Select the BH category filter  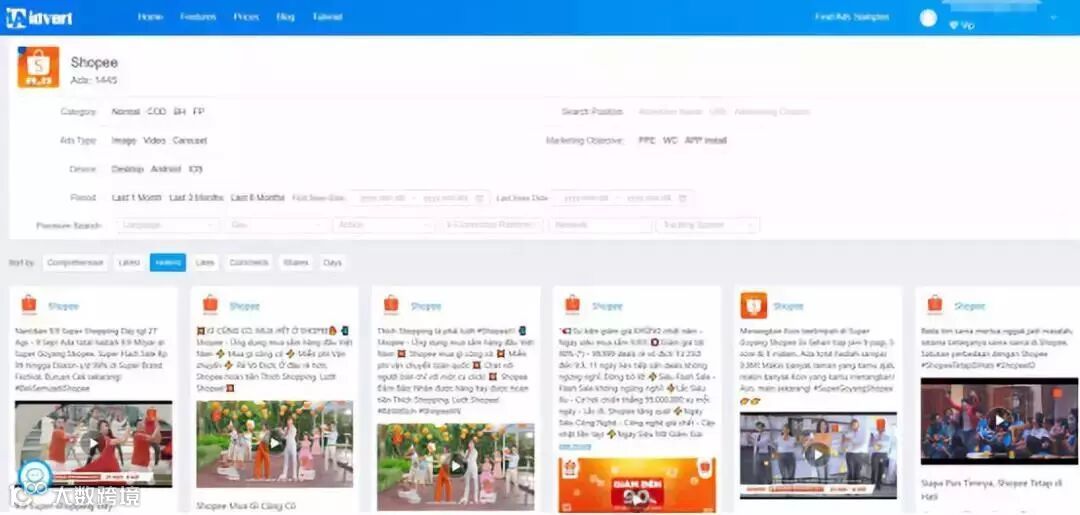180,112
